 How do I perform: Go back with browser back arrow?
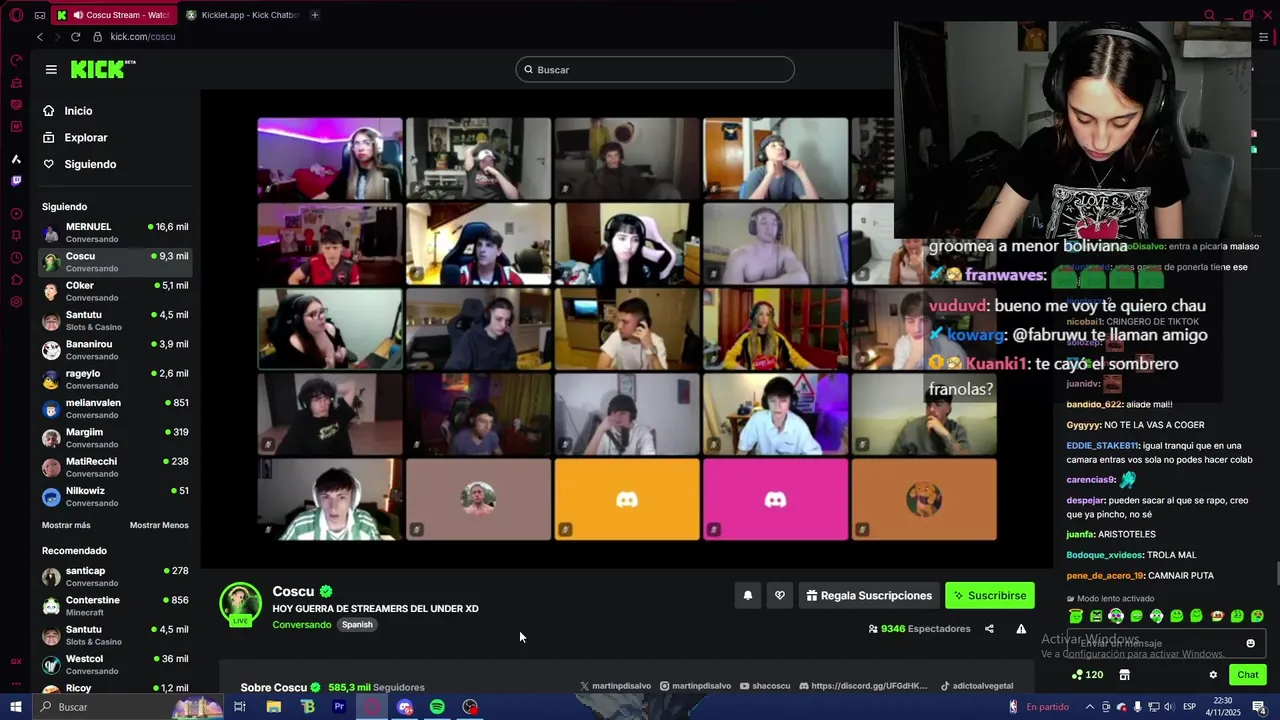(40, 37)
